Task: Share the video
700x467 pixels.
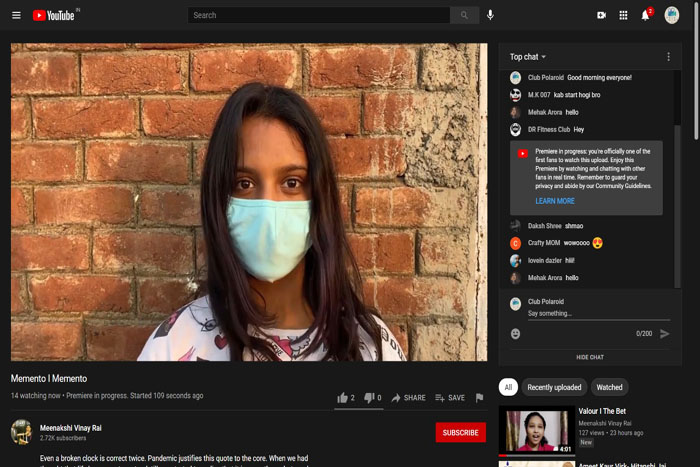Action: [408, 397]
